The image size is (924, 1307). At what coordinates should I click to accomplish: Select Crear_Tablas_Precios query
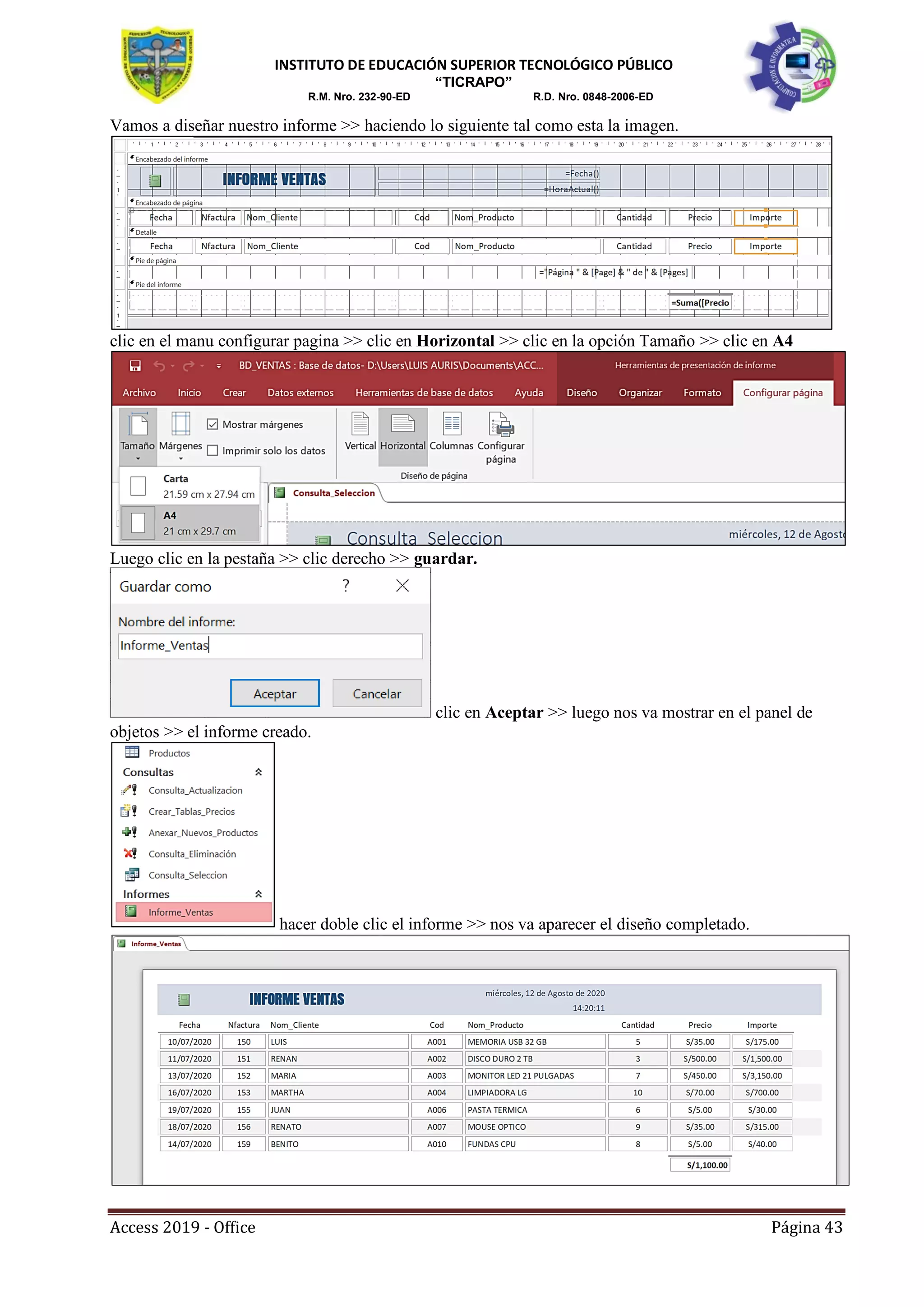click(191, 812)
